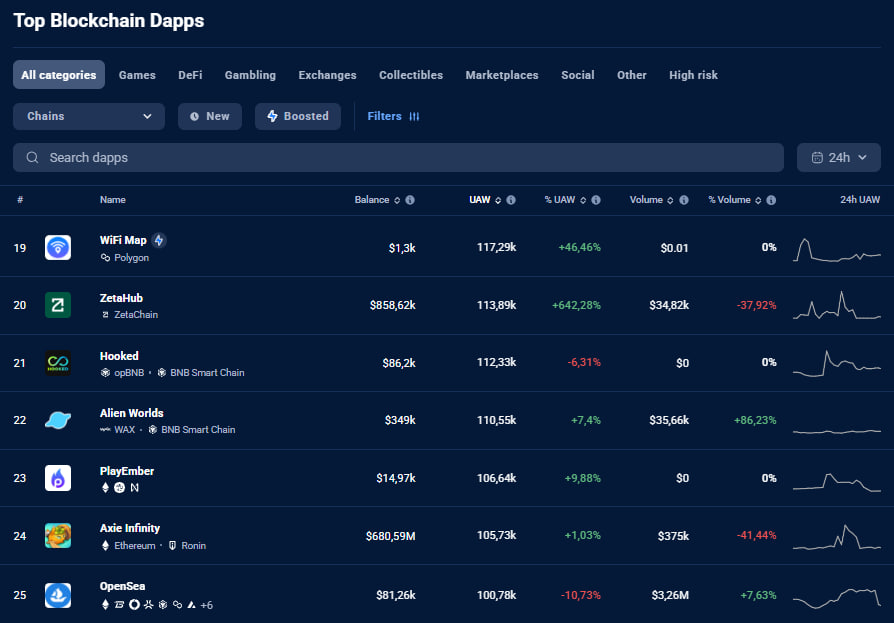Sort by the Volume column
Viewport: 894px width, 623px height.
[652, 200]
